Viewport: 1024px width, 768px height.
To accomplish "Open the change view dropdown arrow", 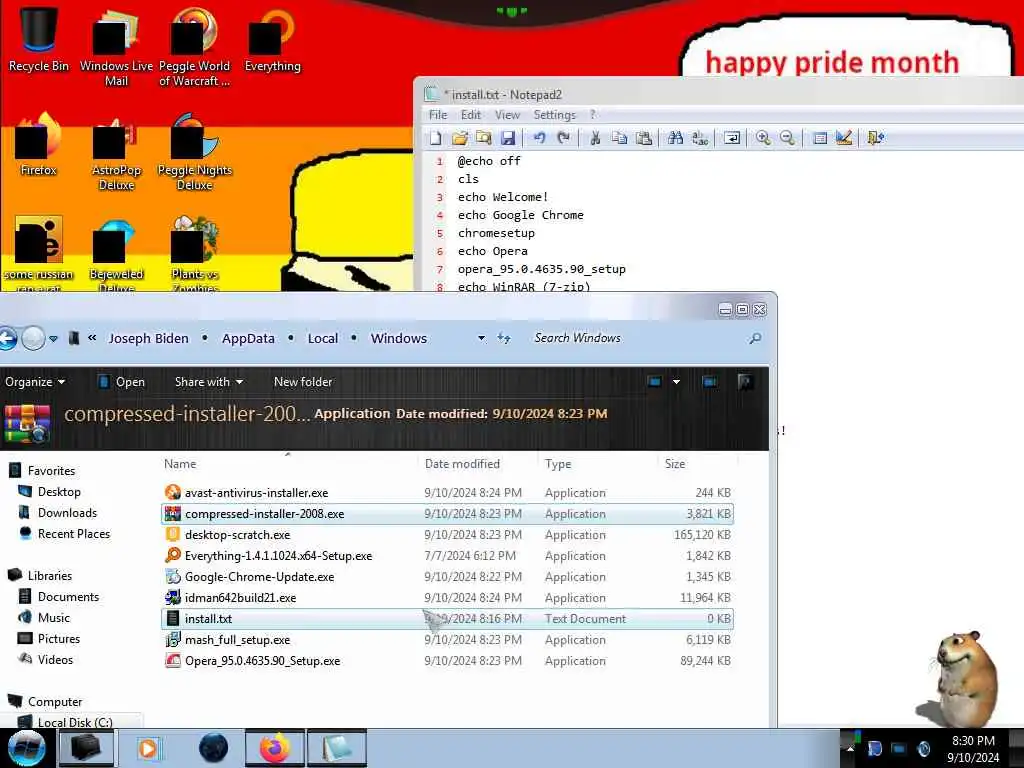I will point(677,382).
